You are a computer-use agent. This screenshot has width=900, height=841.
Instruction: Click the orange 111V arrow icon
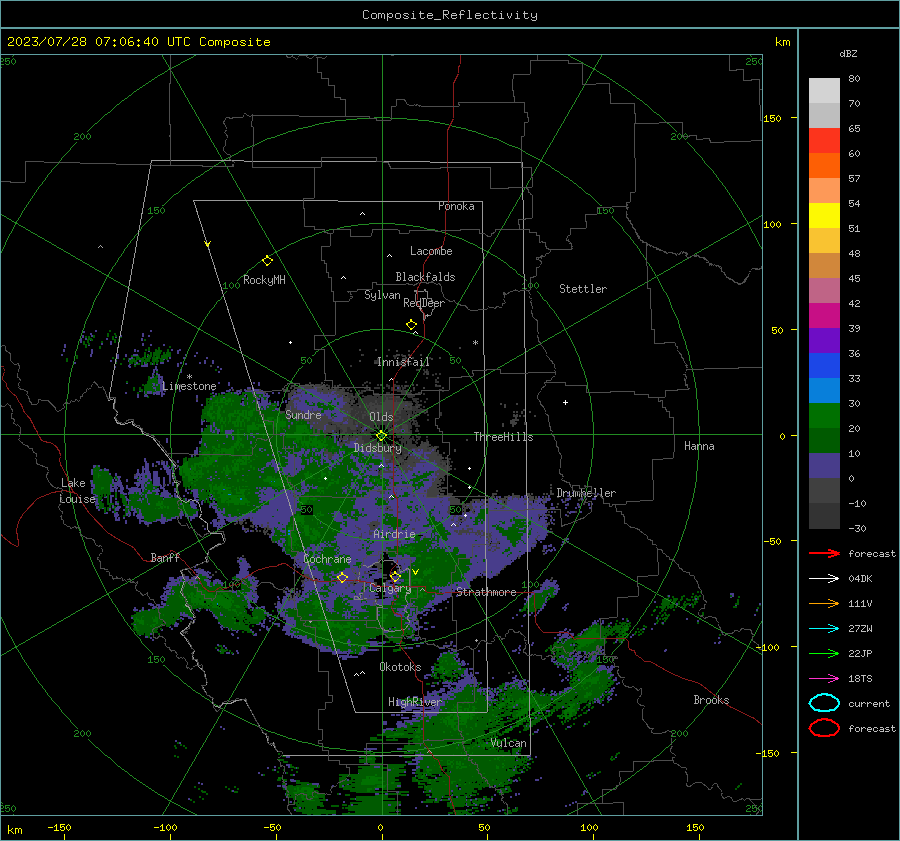pos(824,603)
